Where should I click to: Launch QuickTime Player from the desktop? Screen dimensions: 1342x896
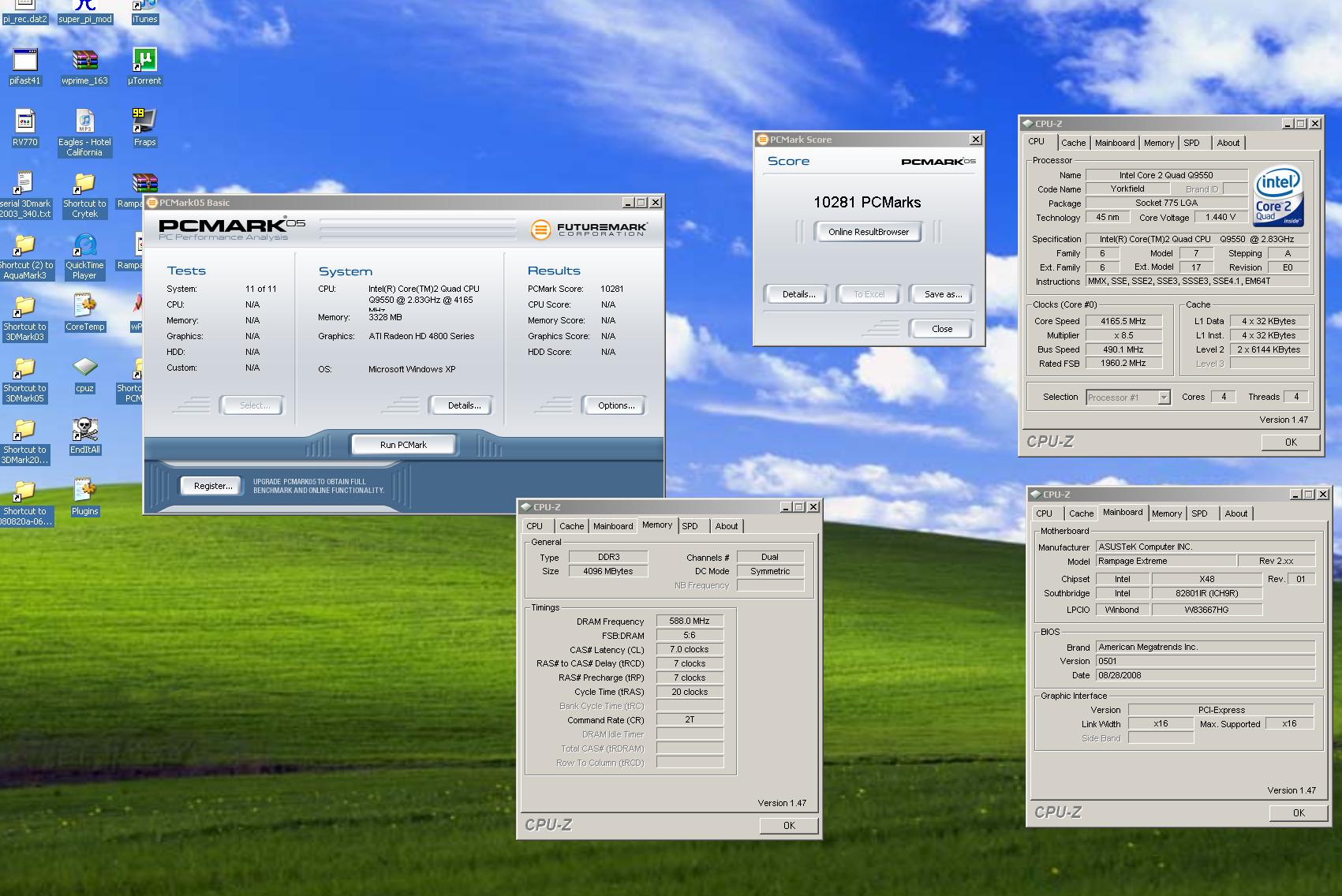84,256
